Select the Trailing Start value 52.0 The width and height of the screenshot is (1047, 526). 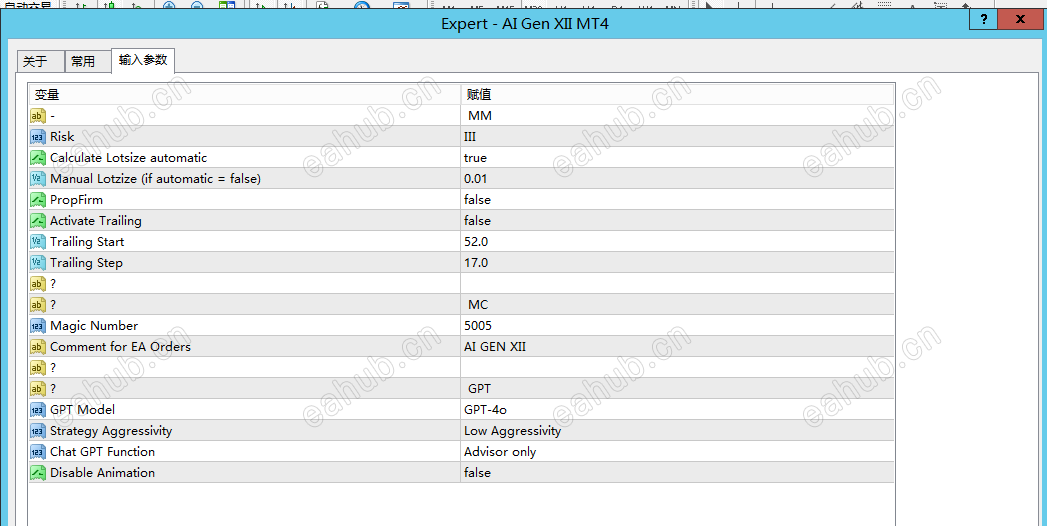click(476, 242)
